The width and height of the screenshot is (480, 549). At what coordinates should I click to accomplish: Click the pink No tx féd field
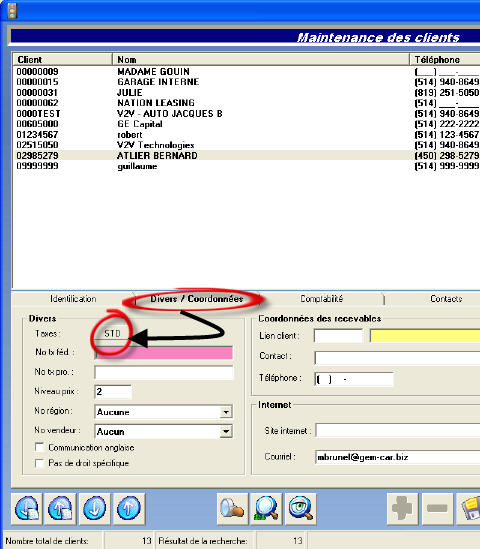tap(164, 353)
